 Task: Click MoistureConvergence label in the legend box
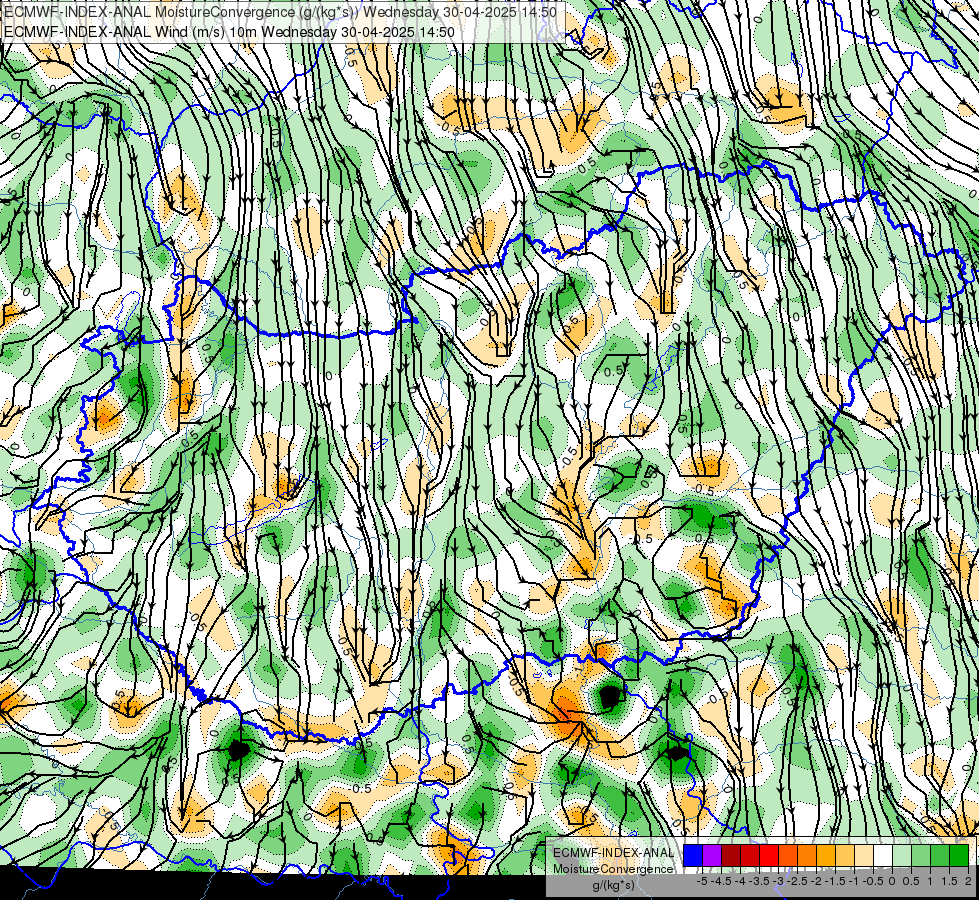pyautogui.click(x=613, y=869)
